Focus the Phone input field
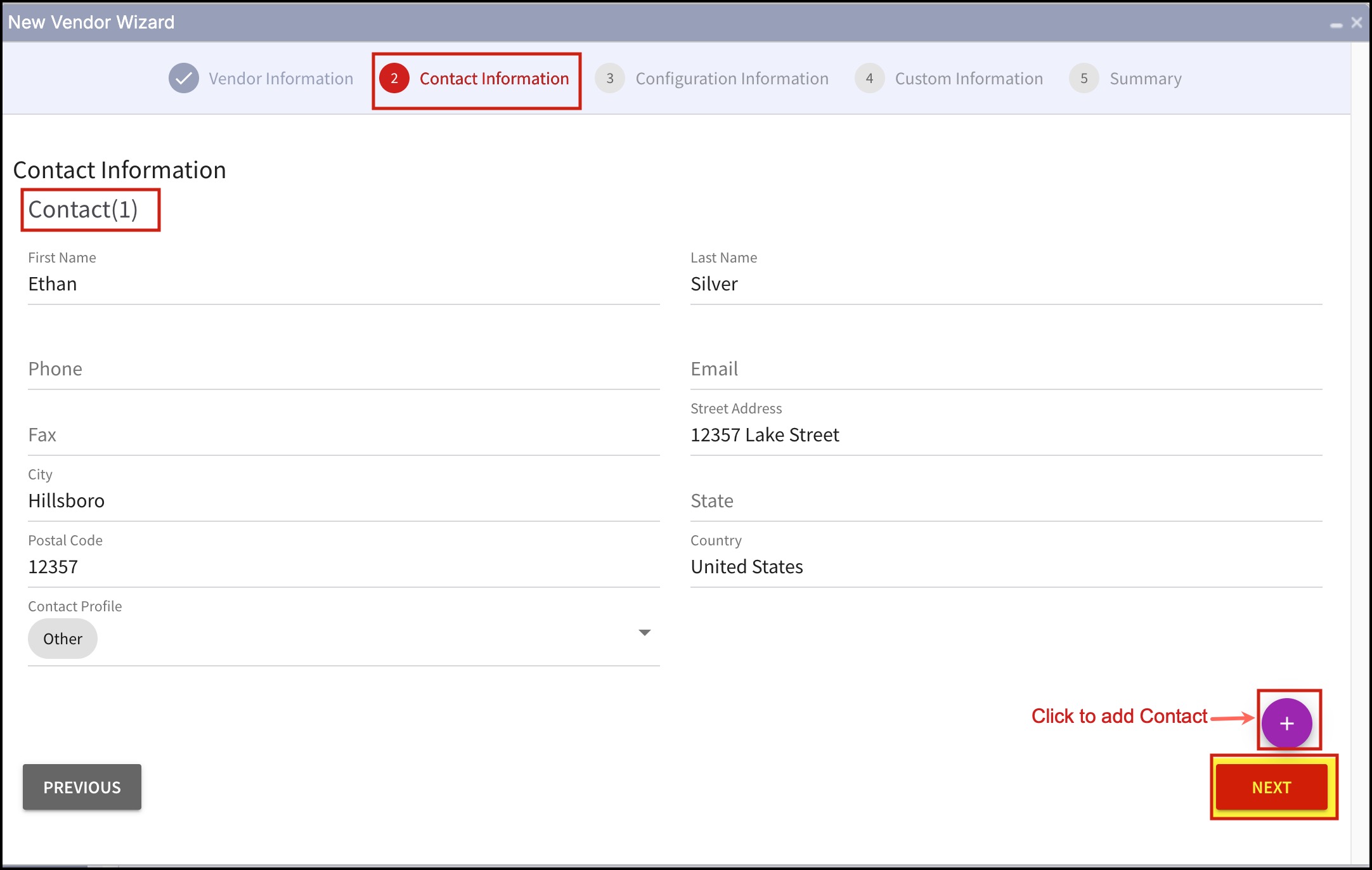The image size is (1372, 870). (344, 369)
